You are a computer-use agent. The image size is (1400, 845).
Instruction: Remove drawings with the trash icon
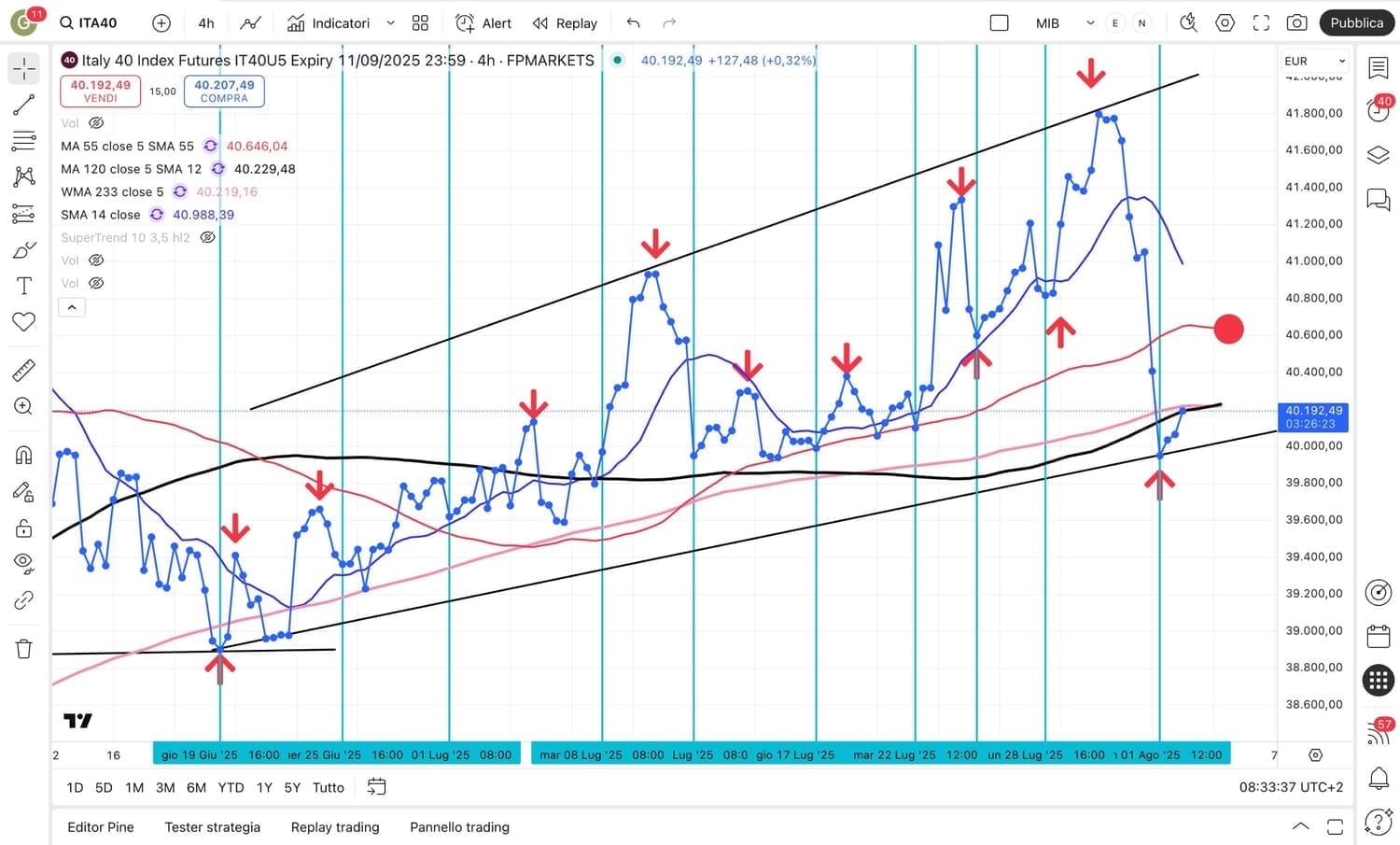(x=24, y=648)
